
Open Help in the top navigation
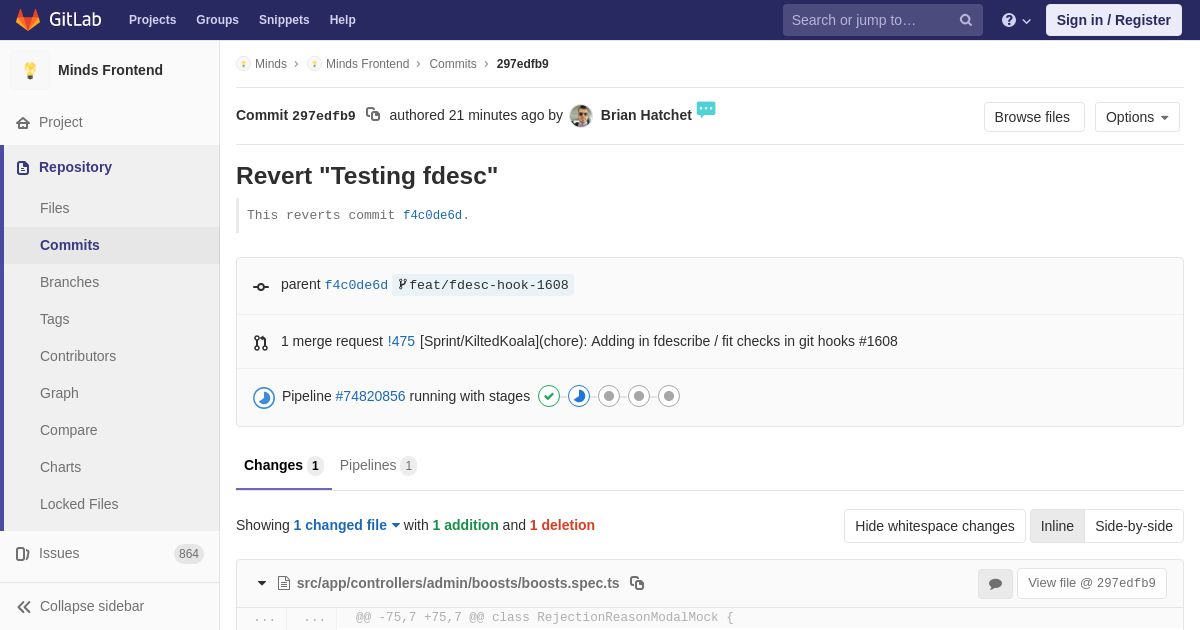pyautogui.click(x=343, y=20)
